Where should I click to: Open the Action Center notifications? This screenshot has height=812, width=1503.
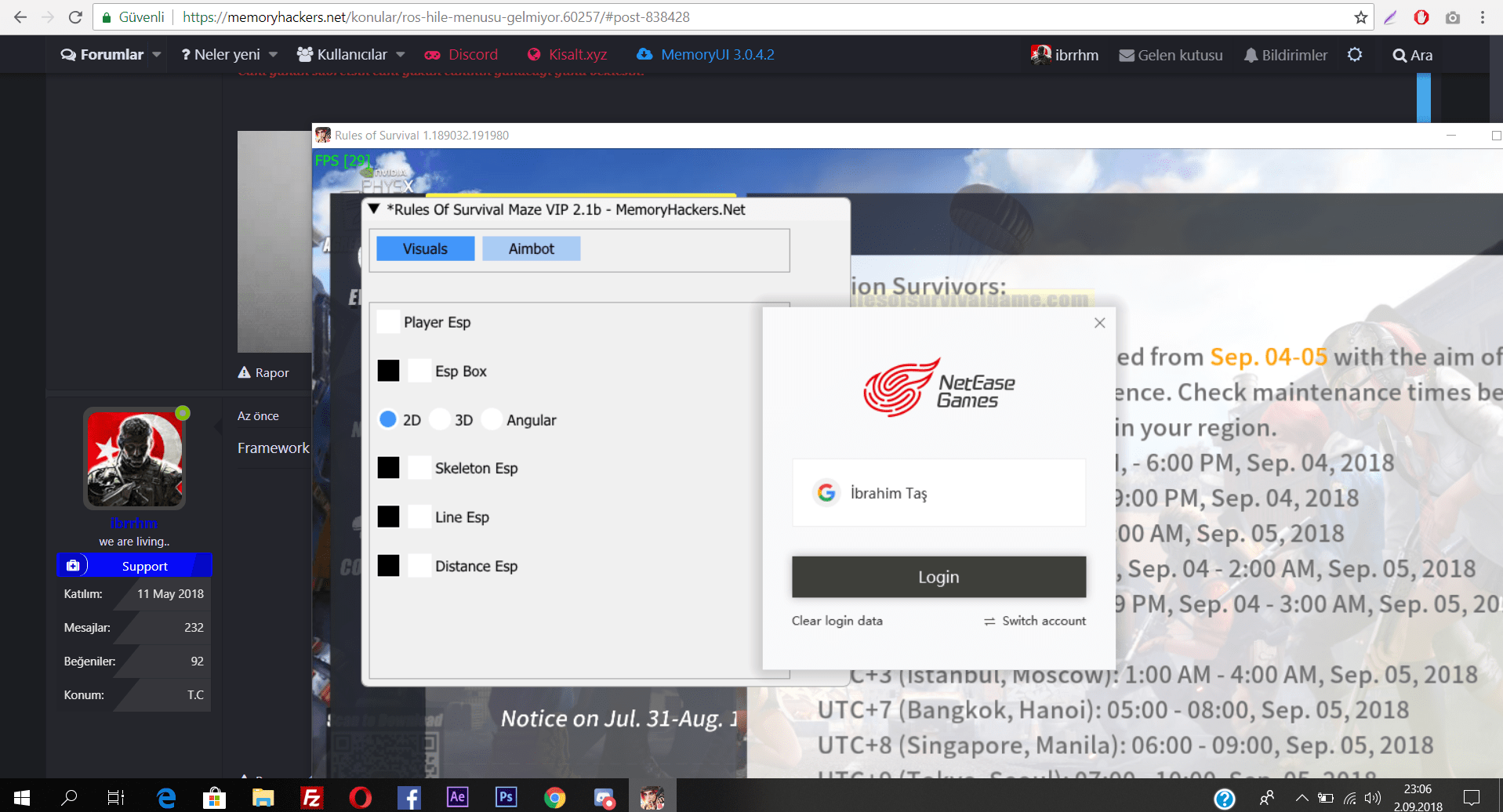1472,798
